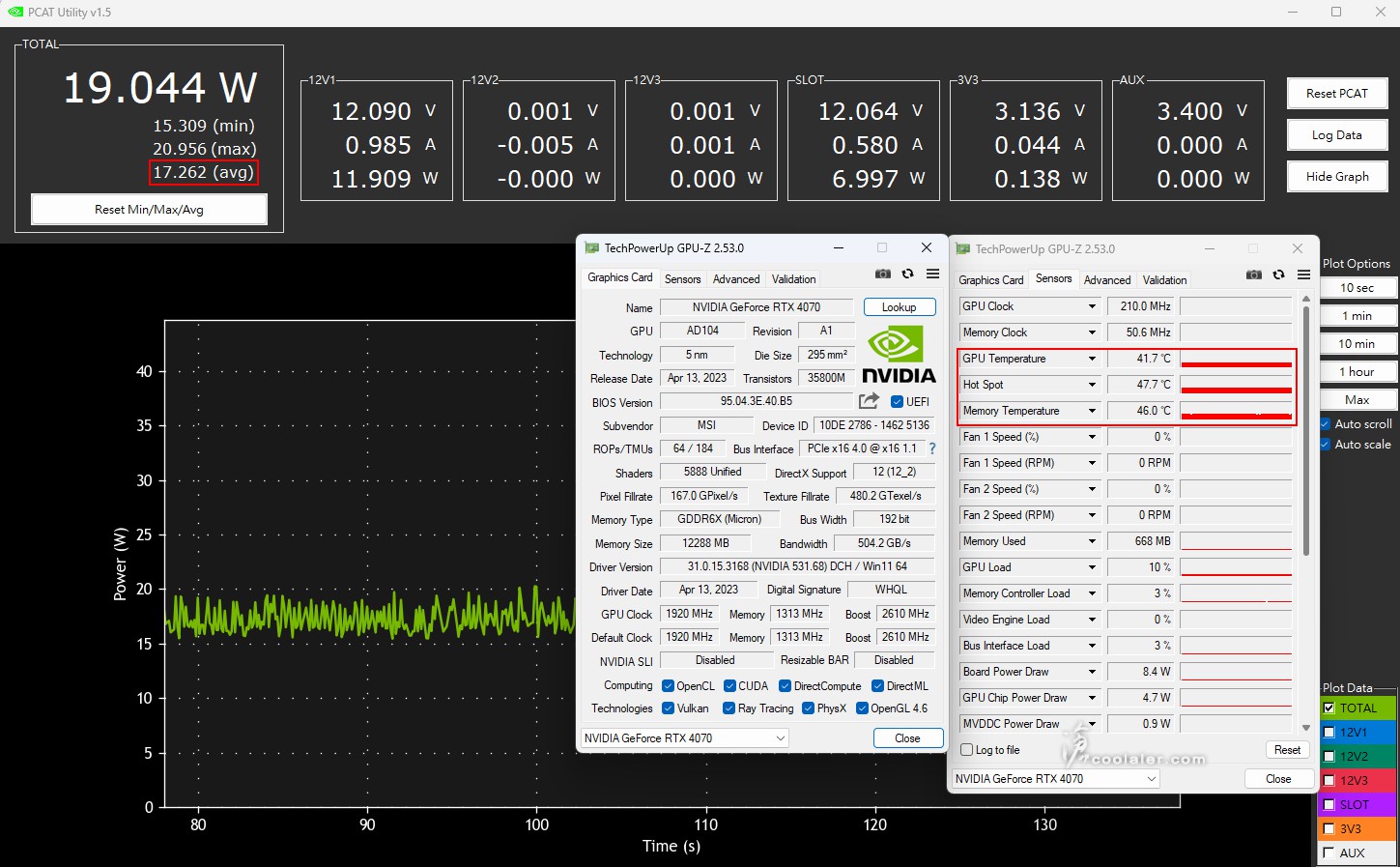
Task: Open the Hot Spot sensor dropdown arrow
Action: [1092, 385]
